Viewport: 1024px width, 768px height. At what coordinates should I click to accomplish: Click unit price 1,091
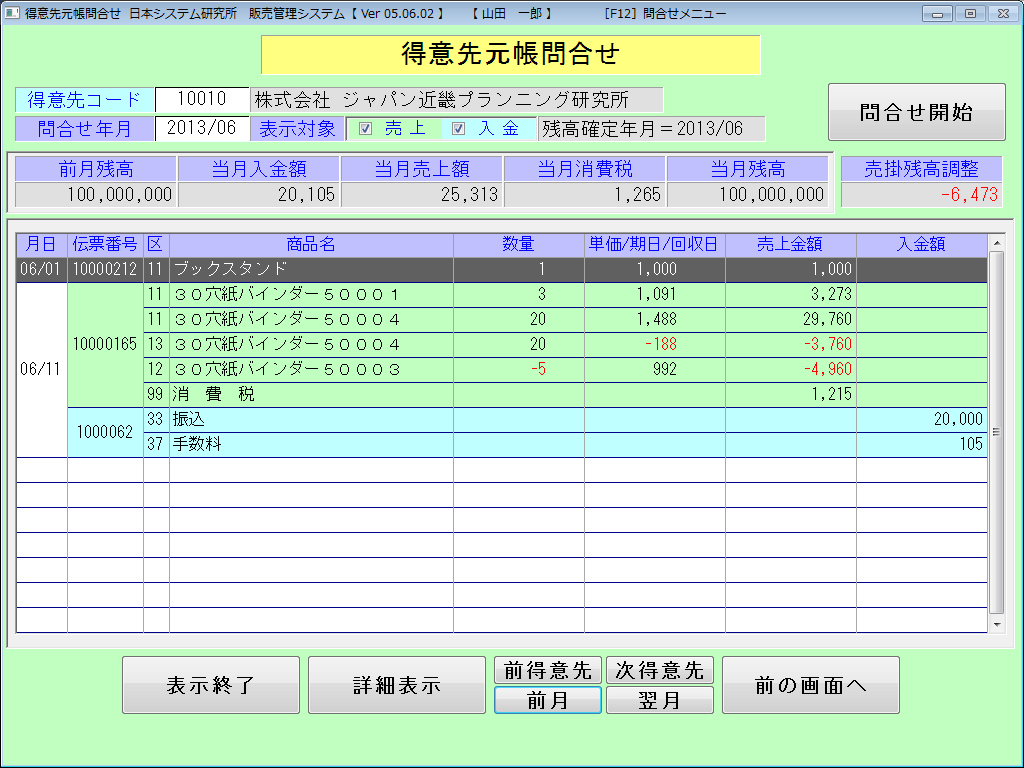pos(657,295)
